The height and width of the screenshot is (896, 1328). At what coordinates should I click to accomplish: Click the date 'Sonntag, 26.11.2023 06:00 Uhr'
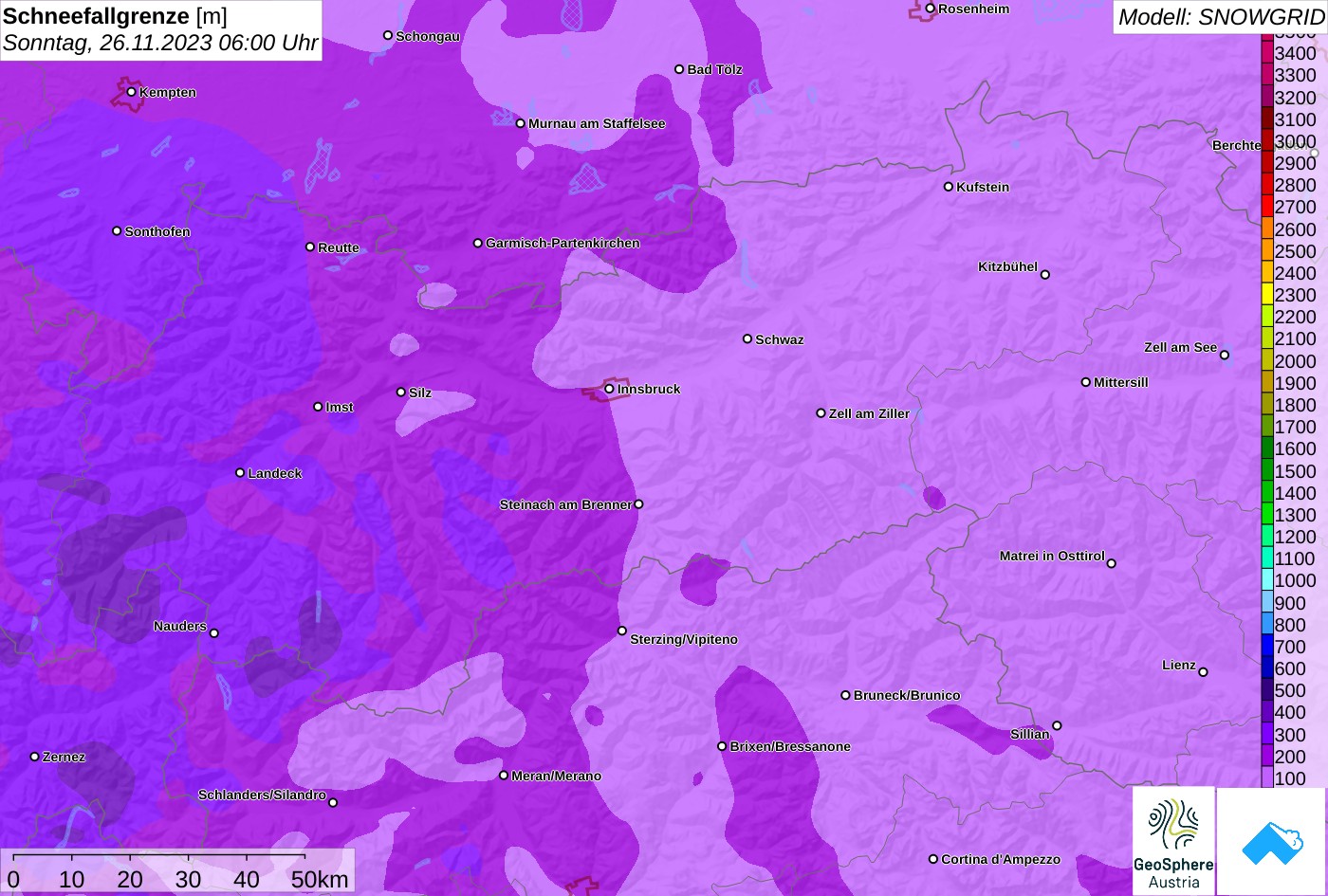[x=160, y=43]
